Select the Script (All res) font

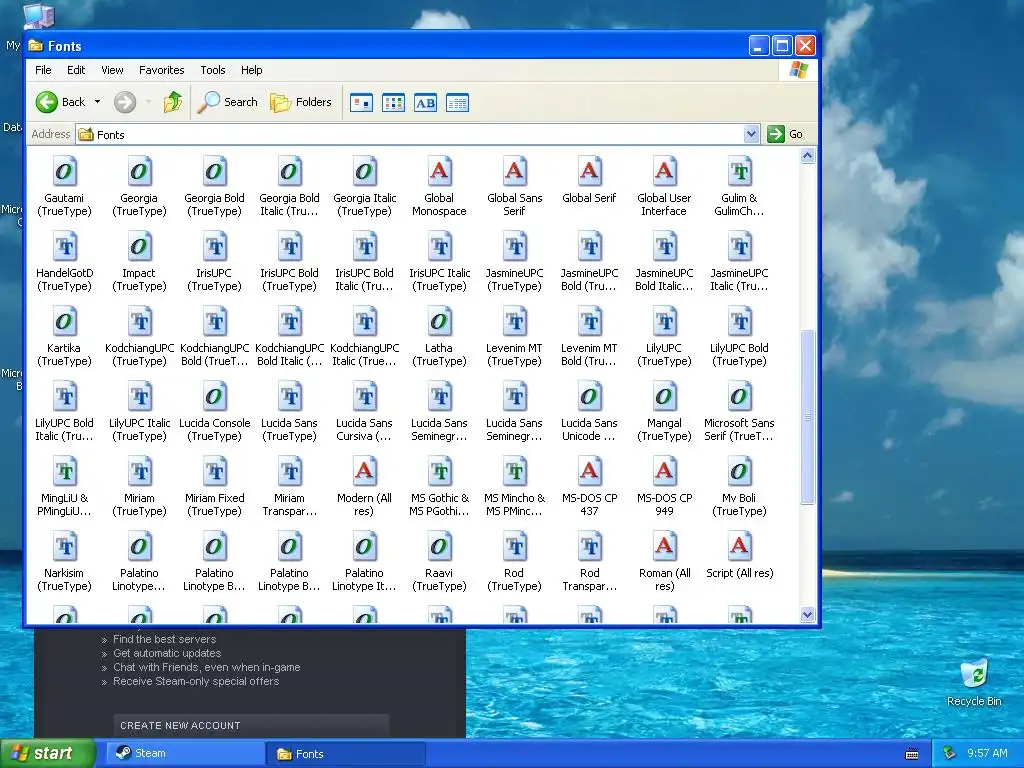pos(739,555)
